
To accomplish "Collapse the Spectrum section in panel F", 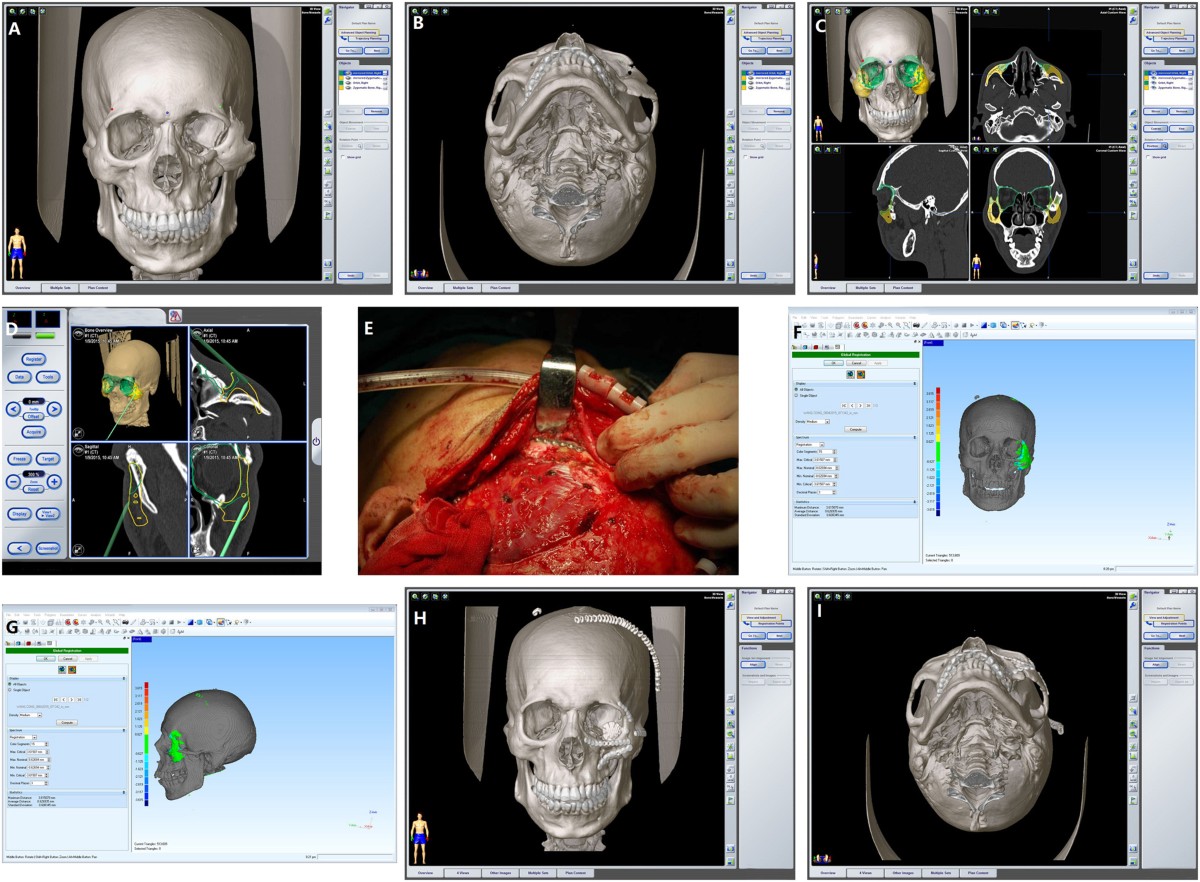I will pyautogui.click(x=915, y=437).
